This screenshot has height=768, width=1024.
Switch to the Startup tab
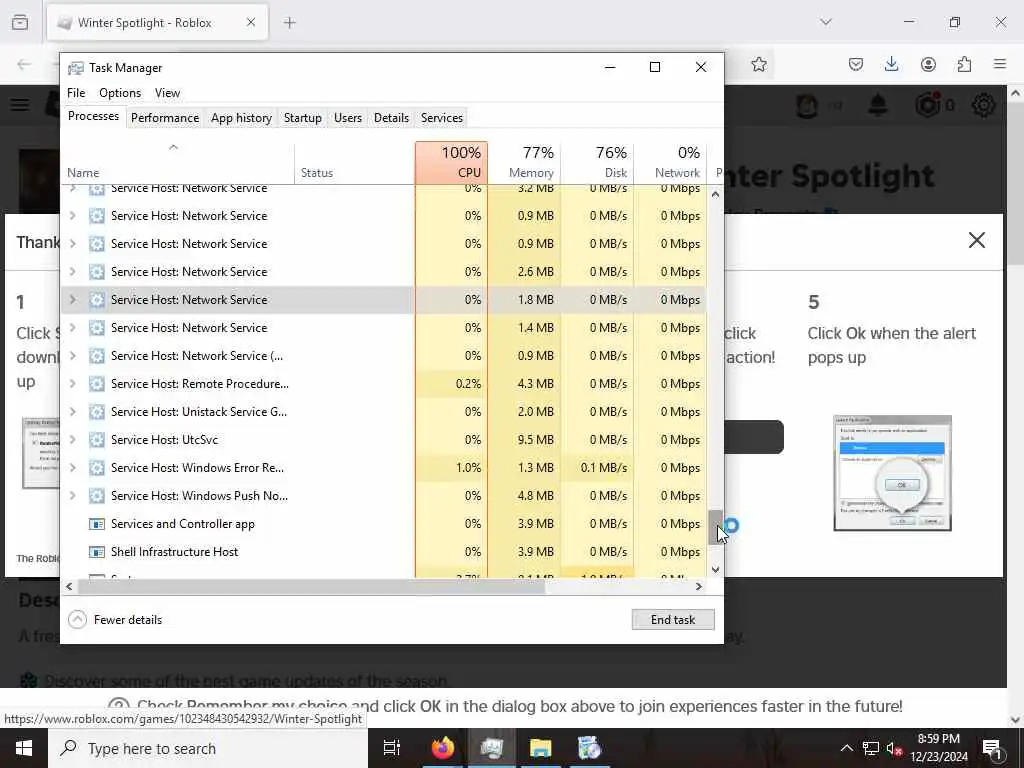[x=302, y=118]
